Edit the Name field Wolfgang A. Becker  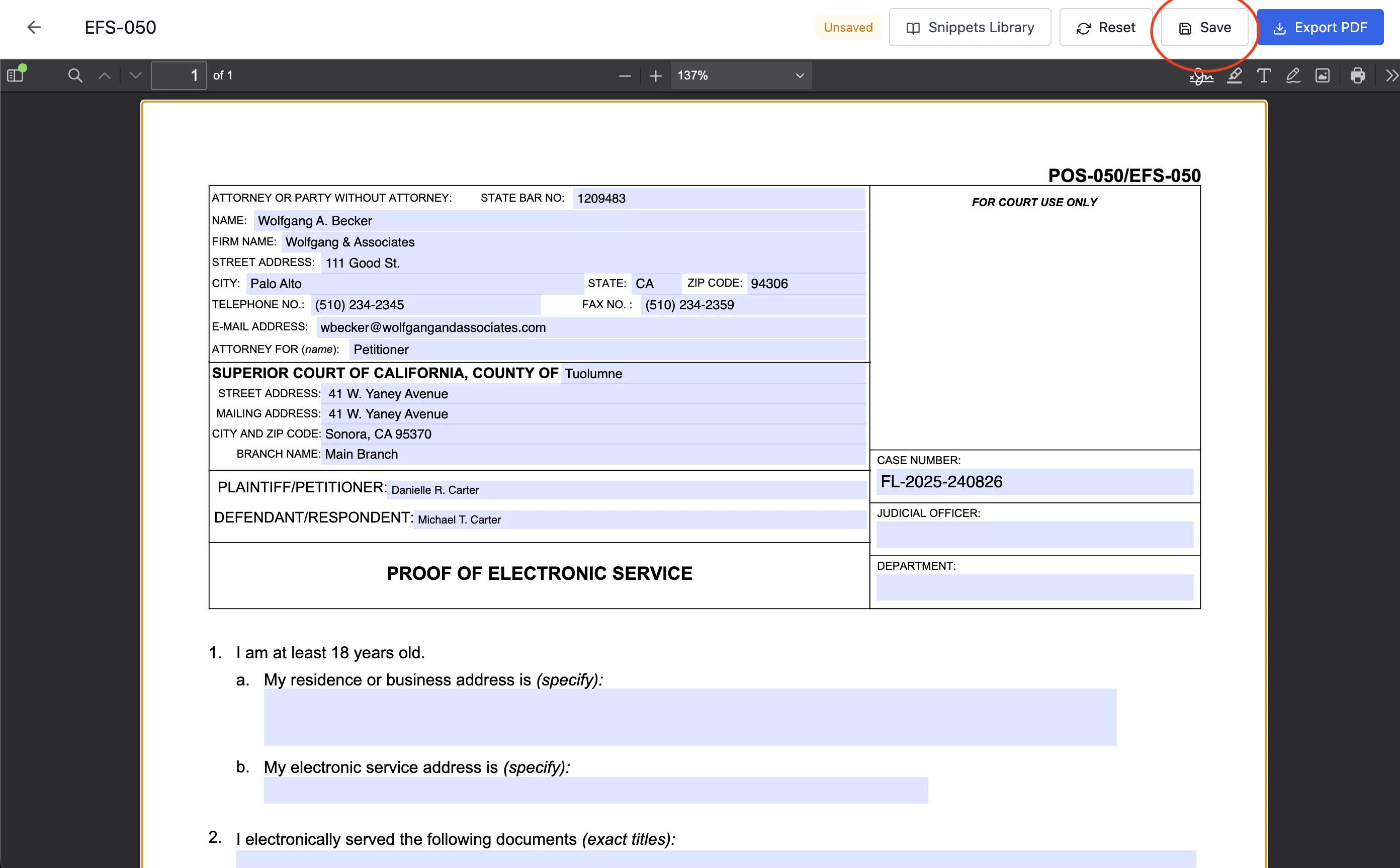[x=559, y=220]
